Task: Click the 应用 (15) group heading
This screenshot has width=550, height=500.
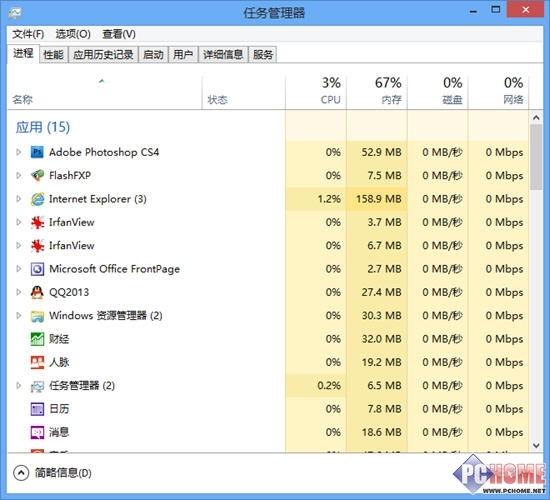Action: click(43, 127)
